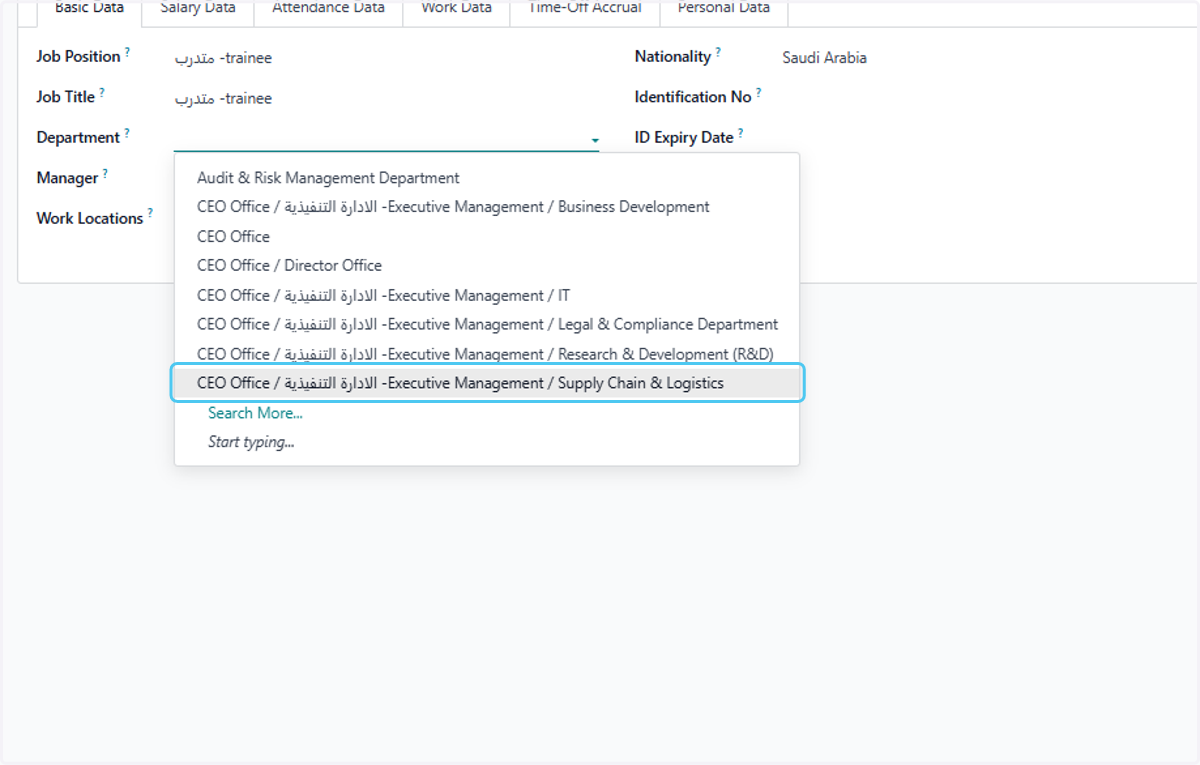The height and width of the screenshot is (765, 1200).
Task: Choose the Executive Management / IT option
Action: (x=487, y=296)
